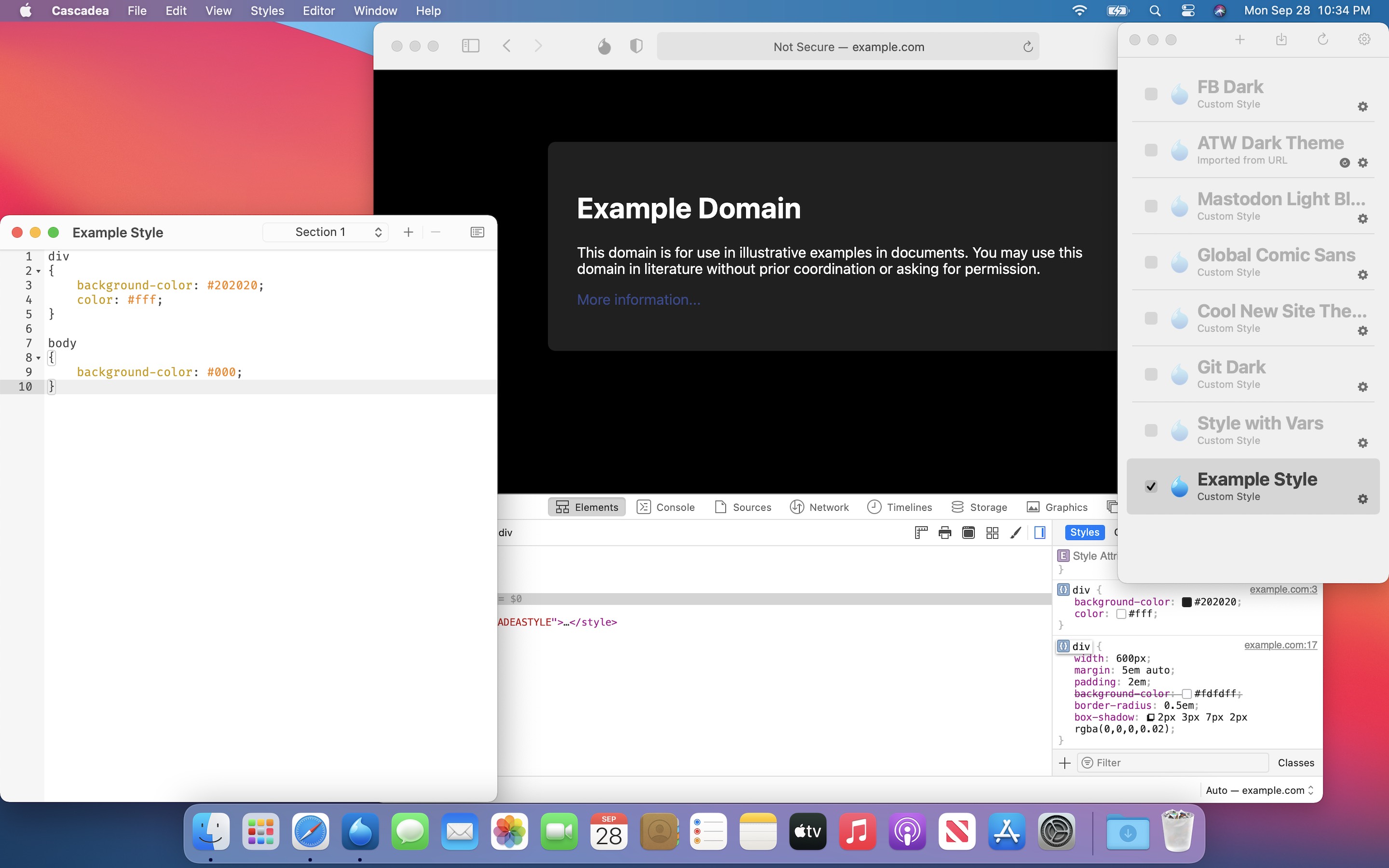This screenshot has width=1389, height=868.
Task: Add a section in the Example Style editor
Action: tap(408, 232)
